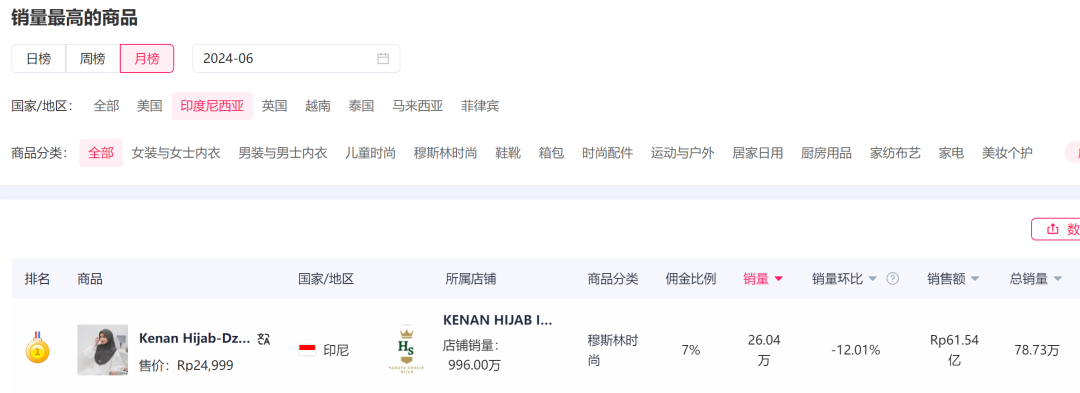Choose category 家电
Viewport: 1080px width, 393px height.
951,153
